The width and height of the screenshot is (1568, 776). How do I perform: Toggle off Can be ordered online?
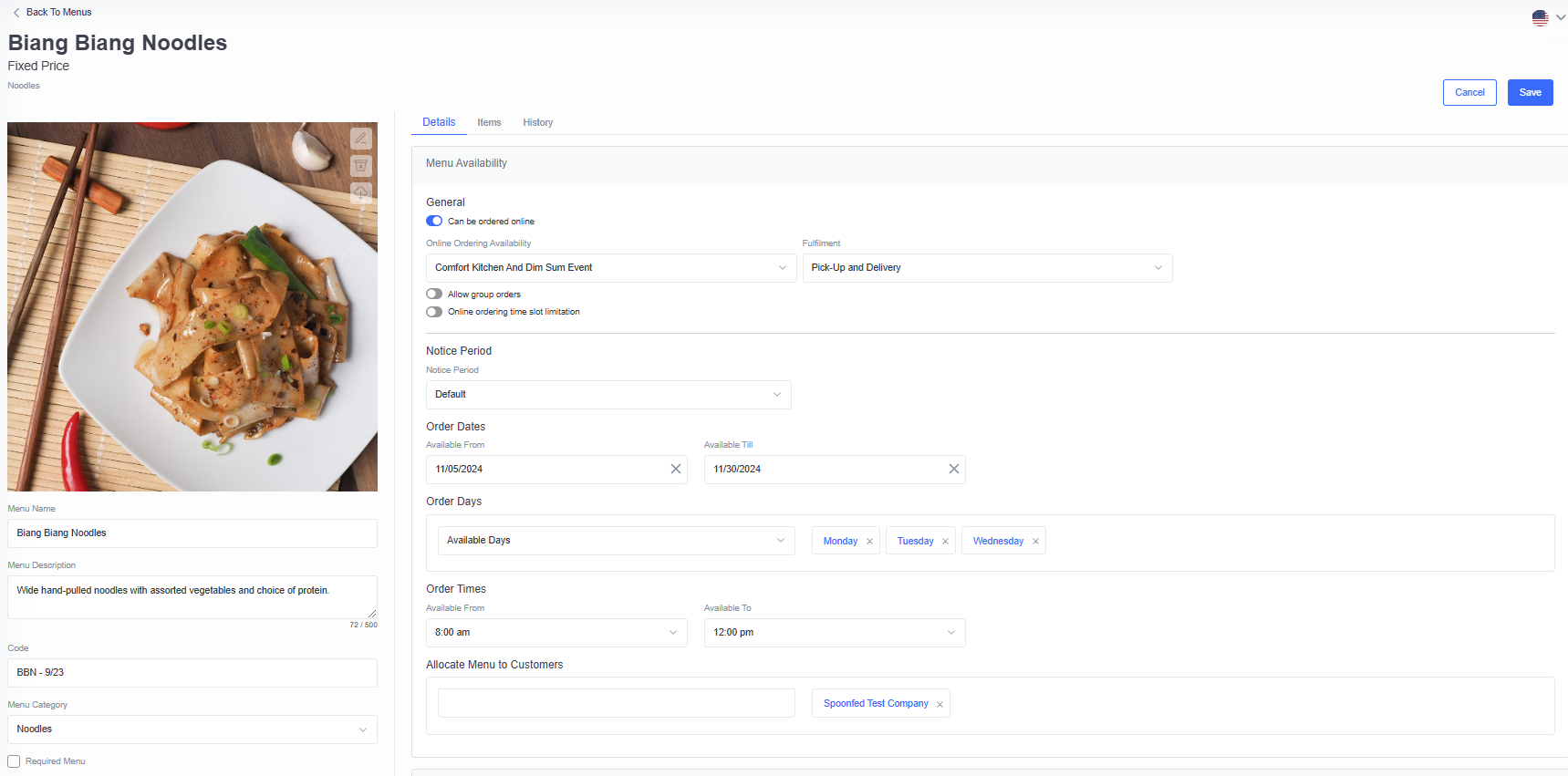pos(434,221)
